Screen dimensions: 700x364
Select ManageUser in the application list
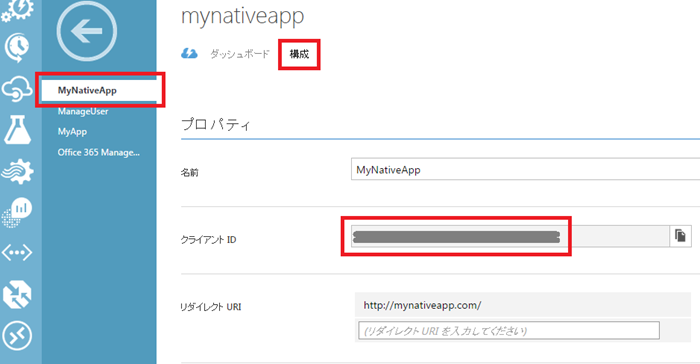tap(83, 111)
